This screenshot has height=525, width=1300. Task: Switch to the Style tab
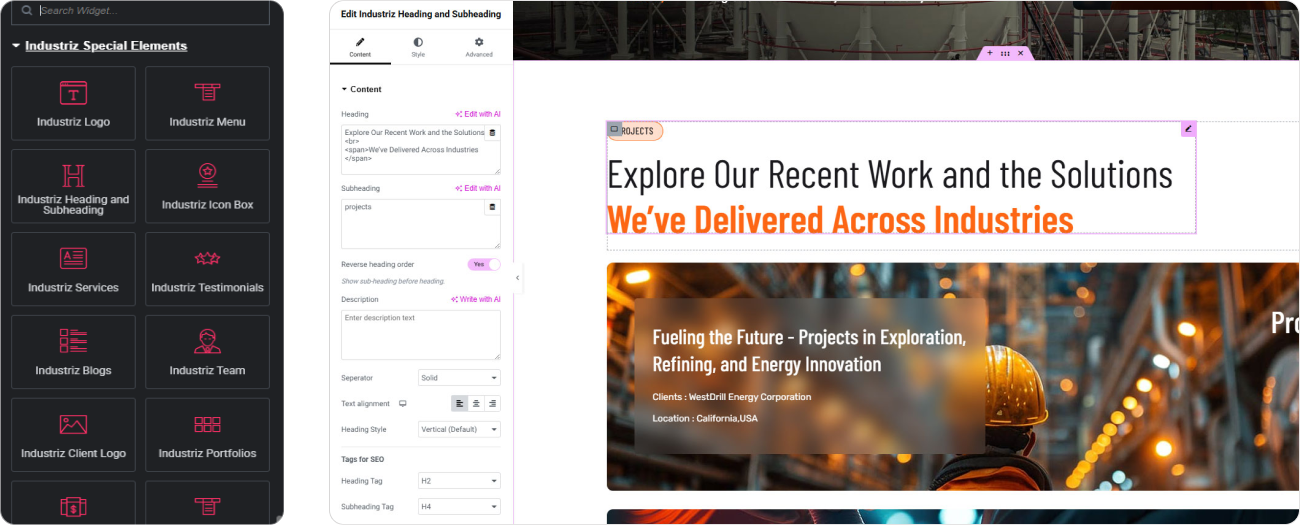pos(418,47)
